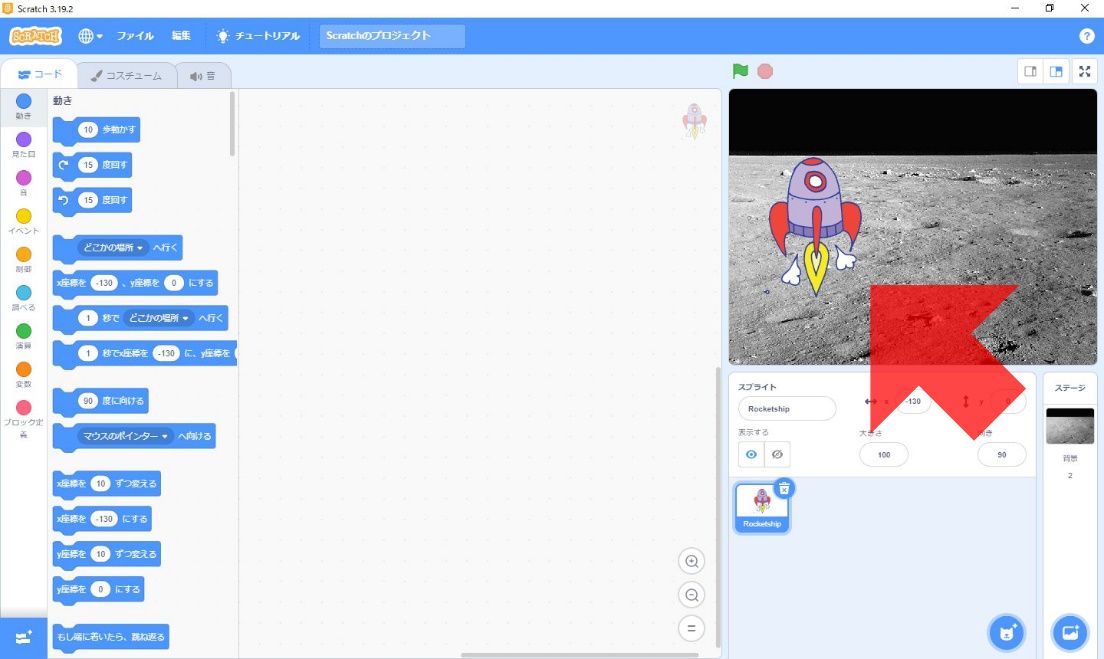This screenshot has width=1104, height=659.
Task: Open the ファイル menu
Action: coord(135,36)
